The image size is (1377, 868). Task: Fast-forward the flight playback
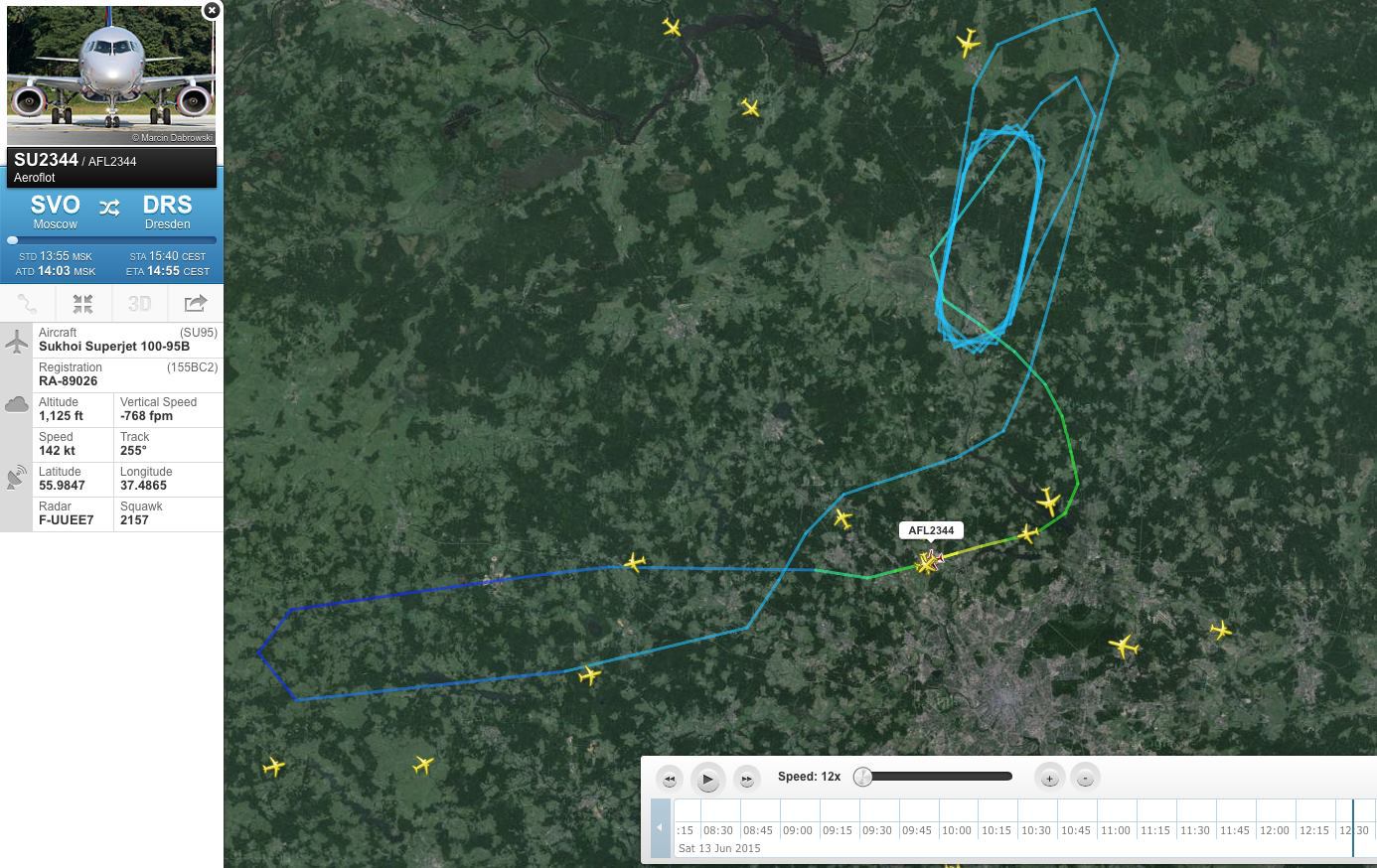[747, 779]
